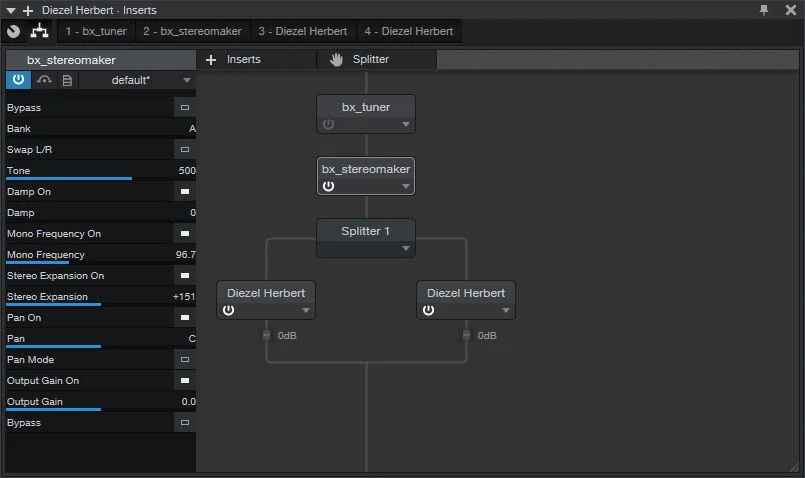This screenshot has height=478, width=805.
Task: Open the Splitter 1 dropdown arrow
Action: tap(406, 248)
